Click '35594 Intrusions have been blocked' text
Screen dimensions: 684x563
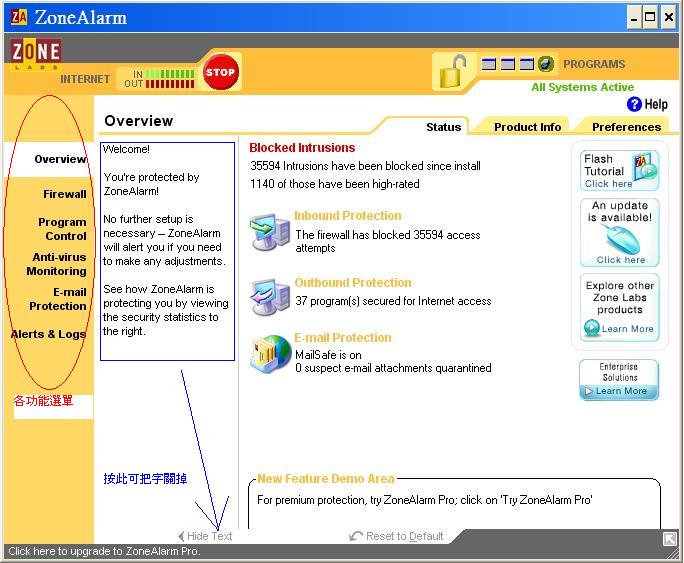pos(365,166)
